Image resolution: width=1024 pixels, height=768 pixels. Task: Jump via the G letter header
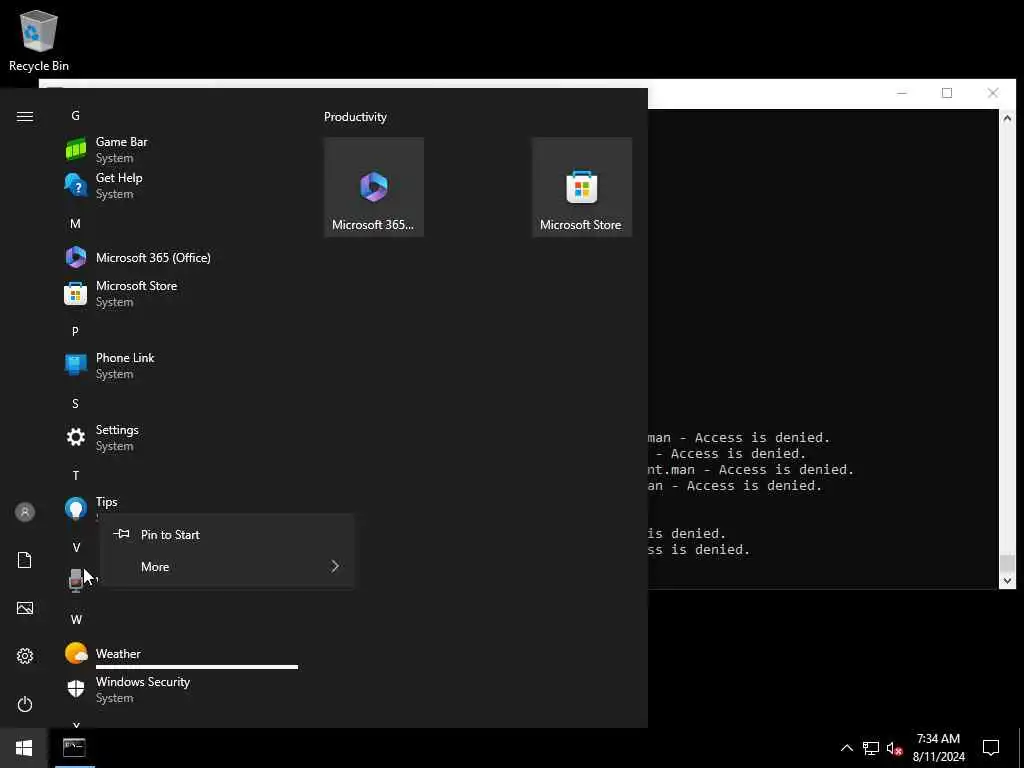(x=76, y=116)
